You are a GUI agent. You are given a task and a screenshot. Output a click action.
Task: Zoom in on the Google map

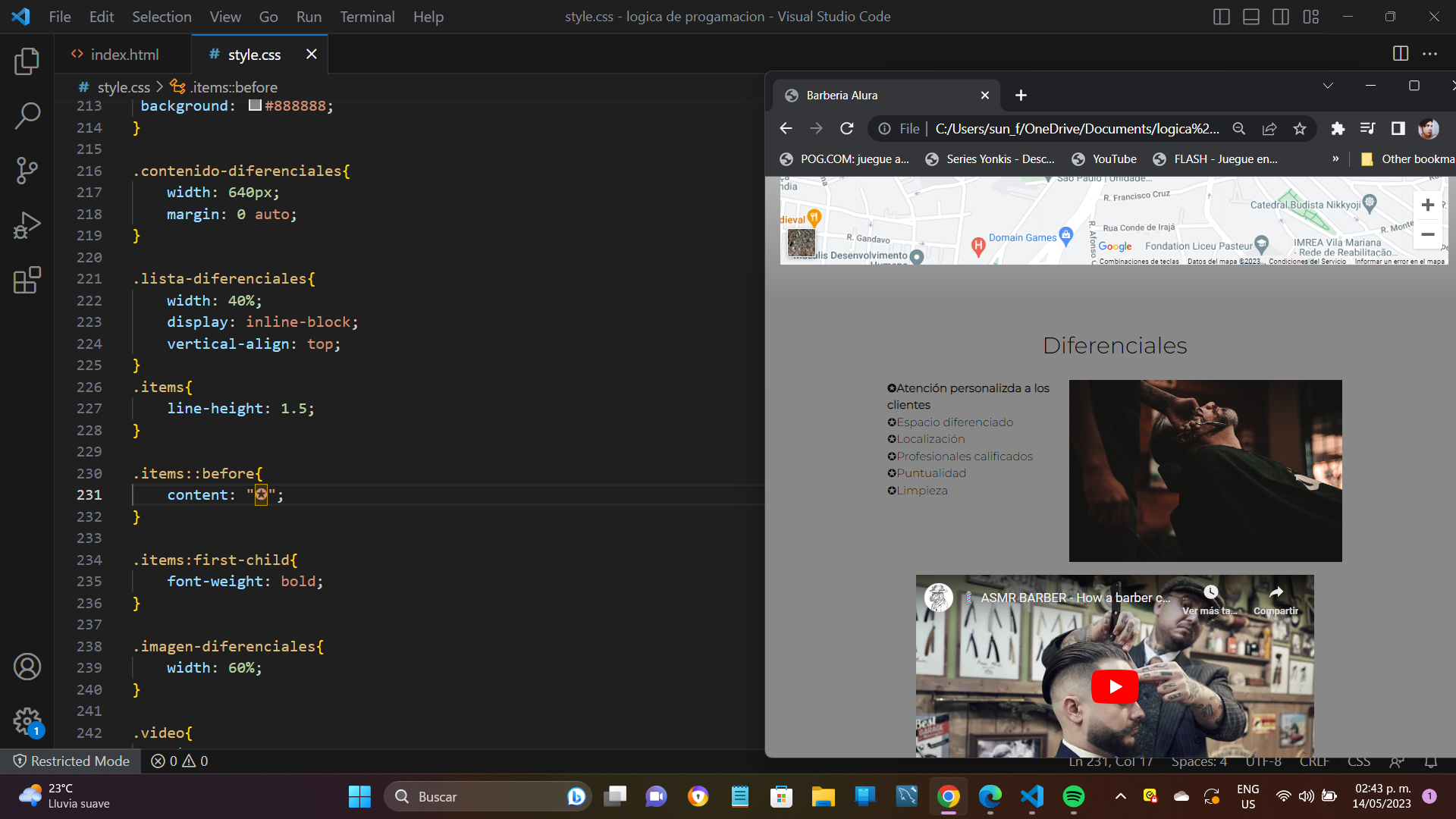1427,205
